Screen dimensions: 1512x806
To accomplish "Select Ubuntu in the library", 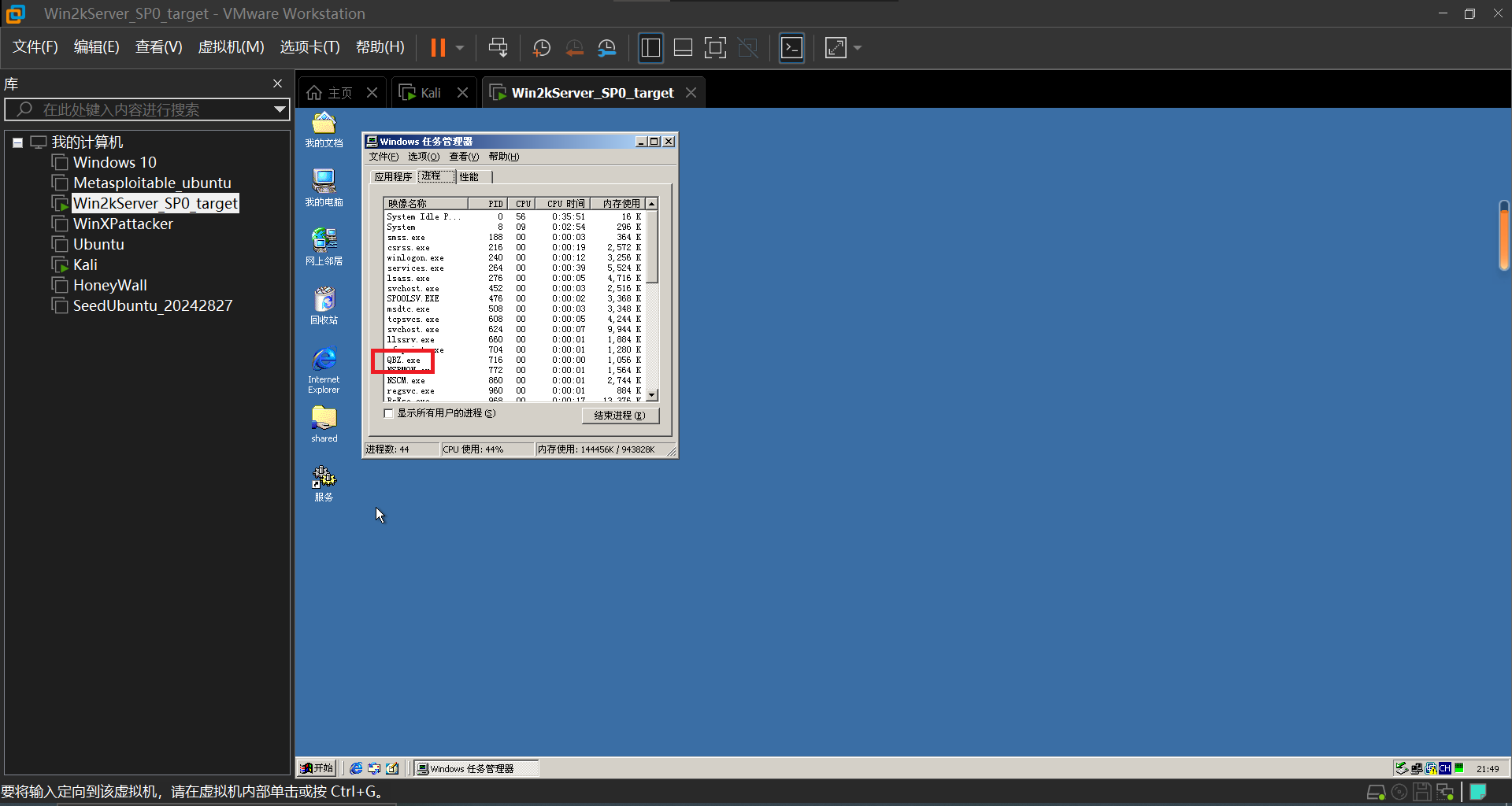I will 98,244.
